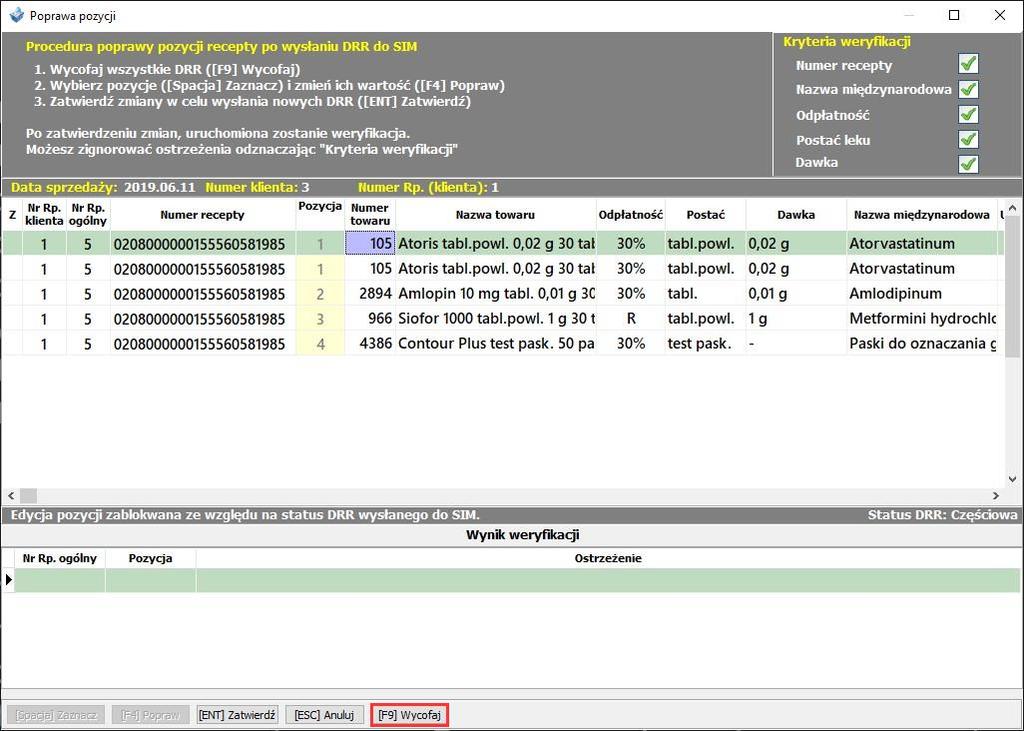Image resolution: width=1024 pixels, height=731 pixels.
Task: Click the Numer towaru column header
Action: coord(370,215)
